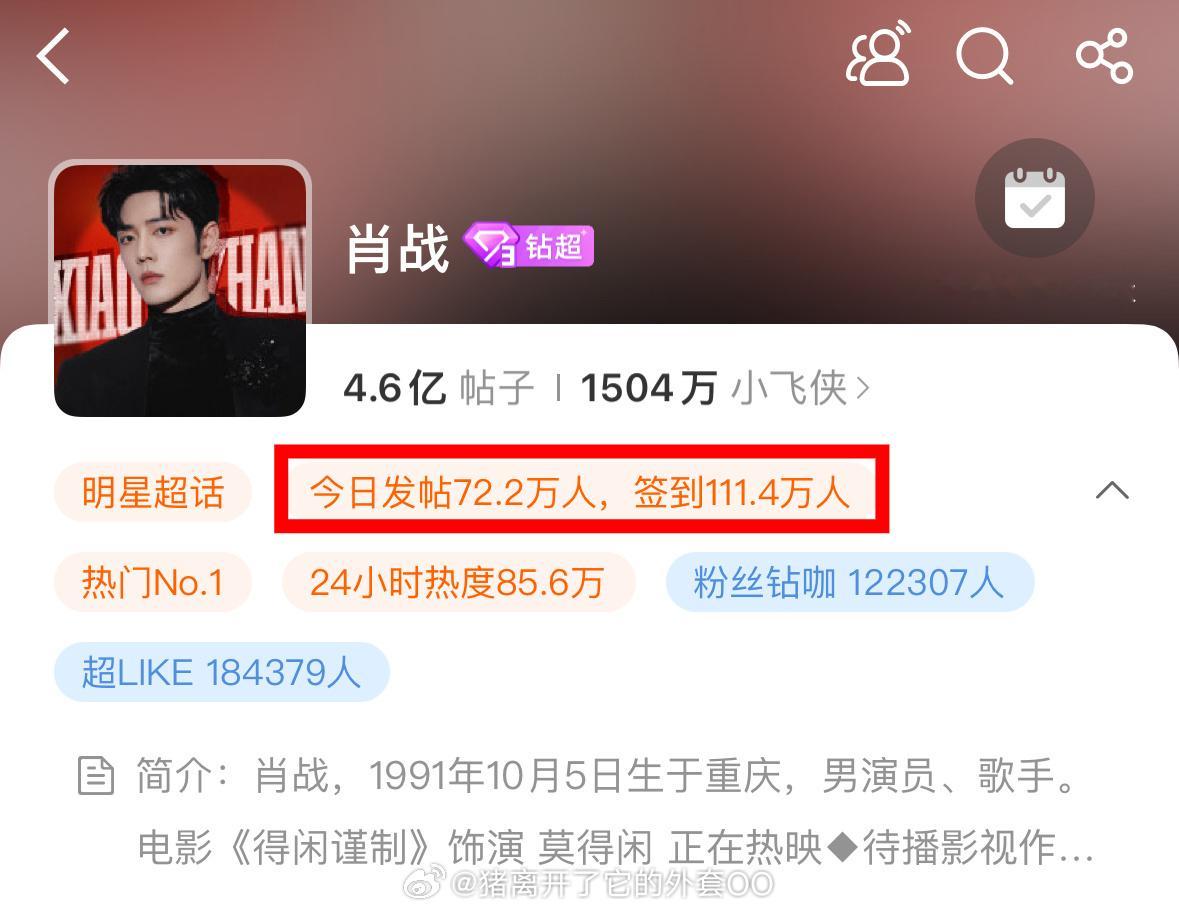Tap 今日发帖72.2万人 sign-in stats pill
The image size is (1179, 911).
click(x=580, y=492)
